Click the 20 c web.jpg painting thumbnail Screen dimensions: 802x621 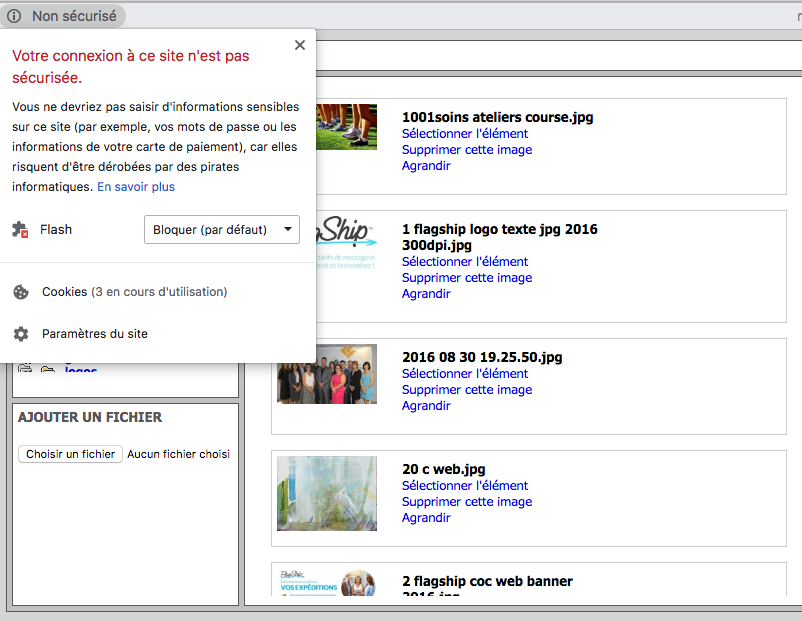pyautogui.click(x=327, y=494)
